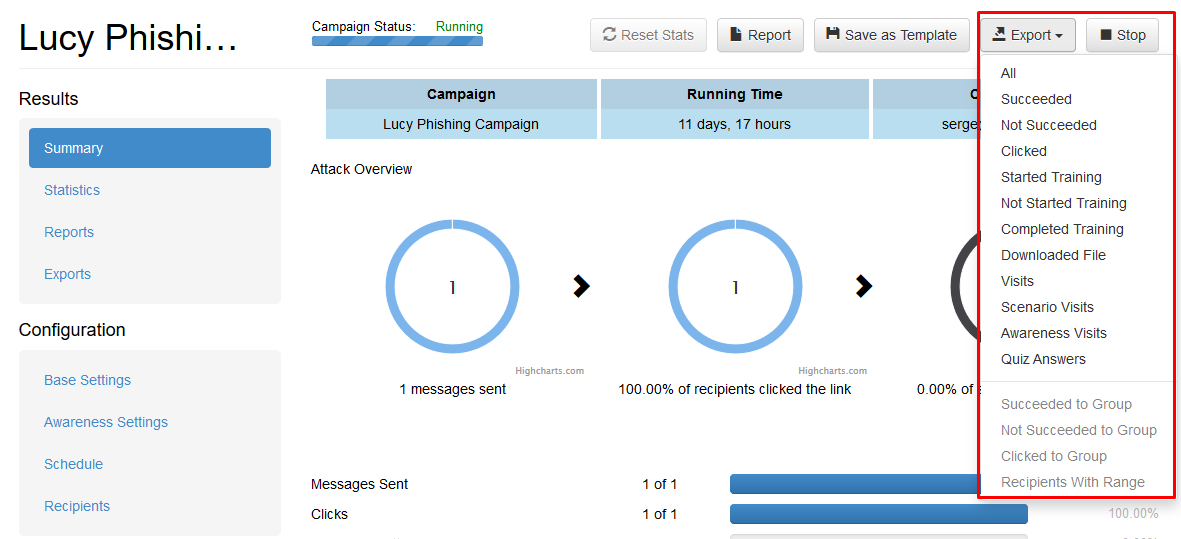The image size is (1181, 539).
Task: Click the Messages Sent row label
Action: 359,485
